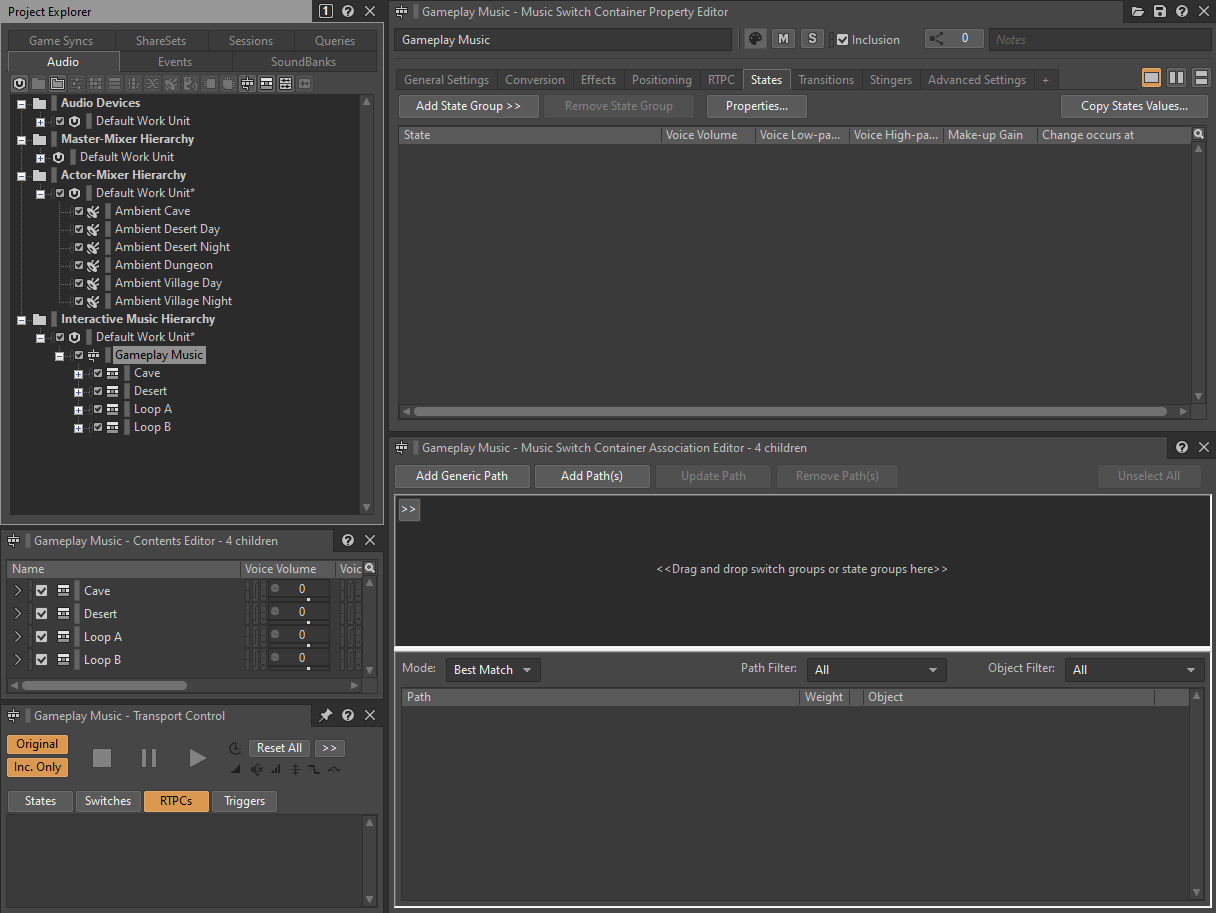This screenshot has width=1216, height=913.
Task: Click Reset All in Transport Control
Action: (279, 748)
